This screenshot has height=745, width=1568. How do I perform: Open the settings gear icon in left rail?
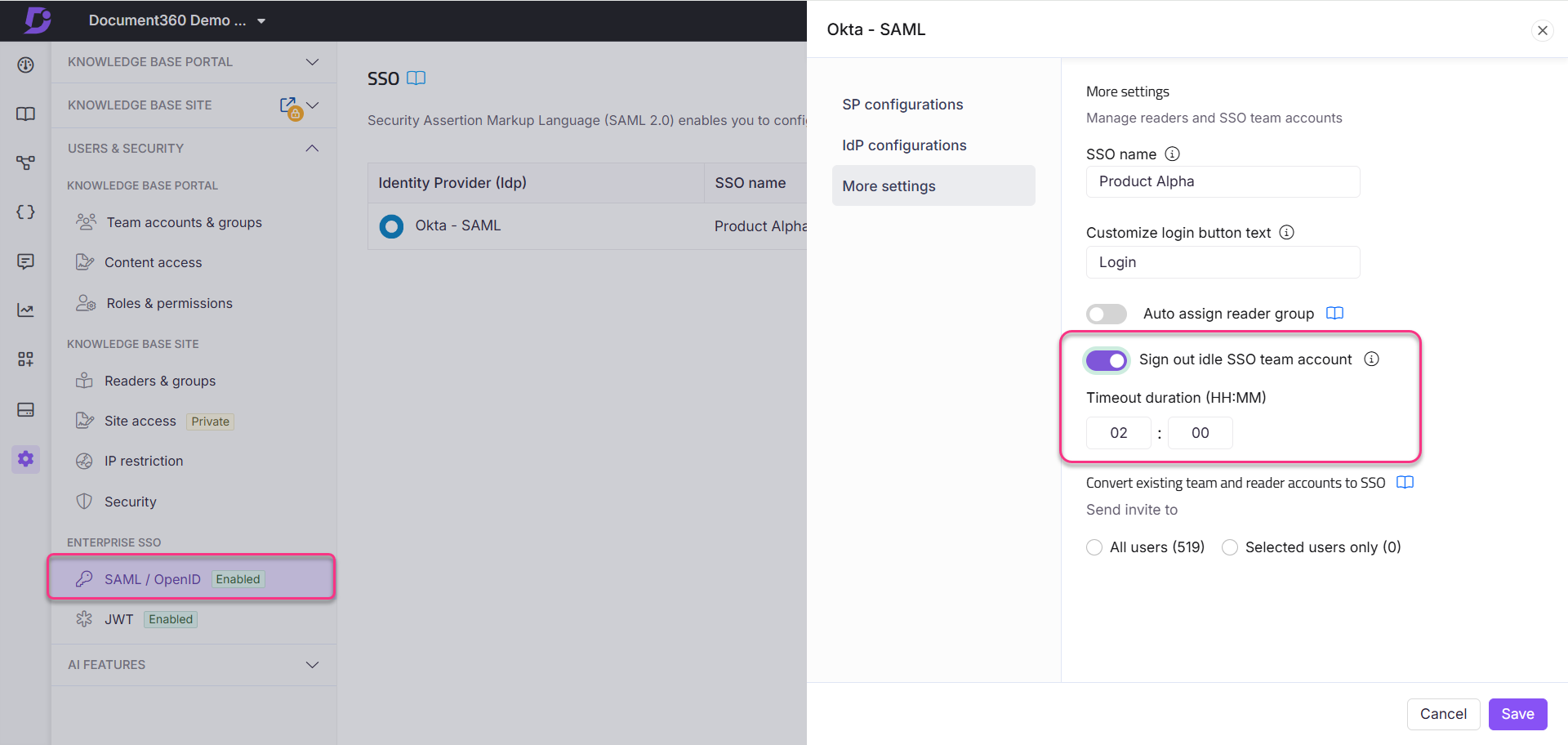pos(25,458)
